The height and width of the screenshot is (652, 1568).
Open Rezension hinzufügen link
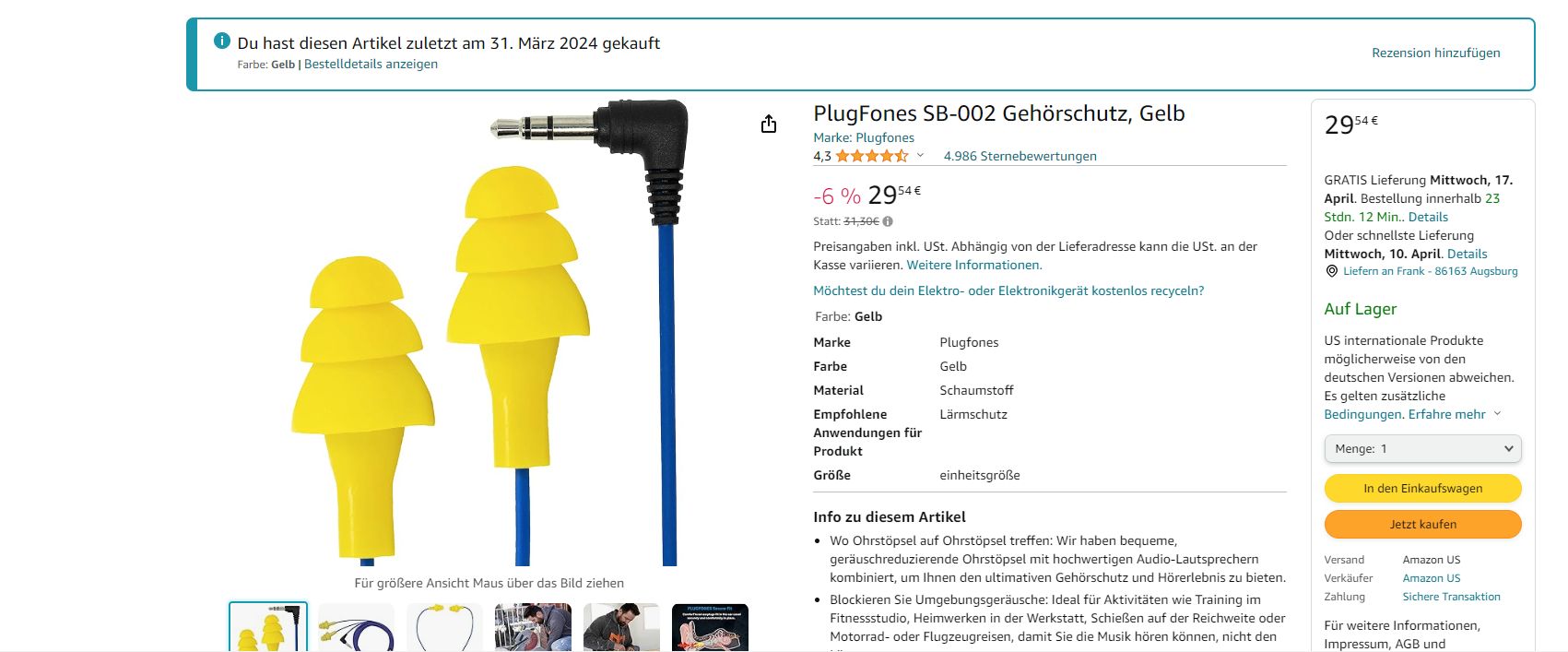[1435, 53]
